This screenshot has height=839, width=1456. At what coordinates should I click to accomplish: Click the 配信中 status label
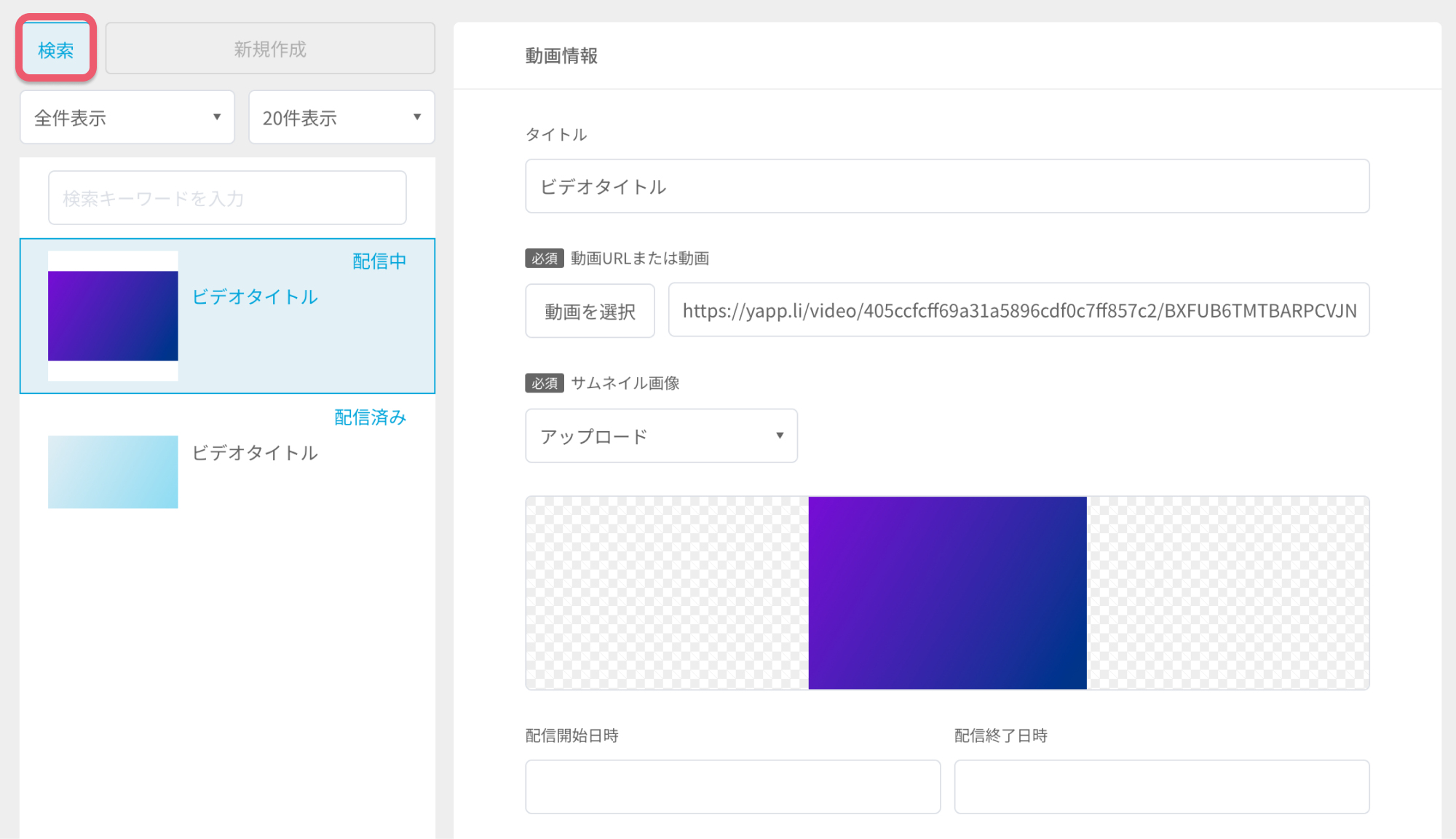pyautogui.click(x=379, y=261)
